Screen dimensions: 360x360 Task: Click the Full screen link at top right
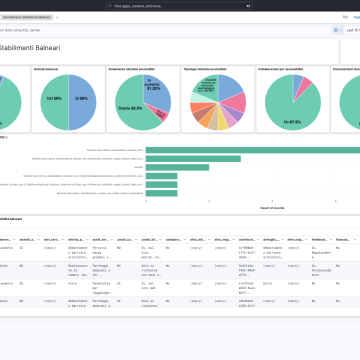click(x=357, y=17)
